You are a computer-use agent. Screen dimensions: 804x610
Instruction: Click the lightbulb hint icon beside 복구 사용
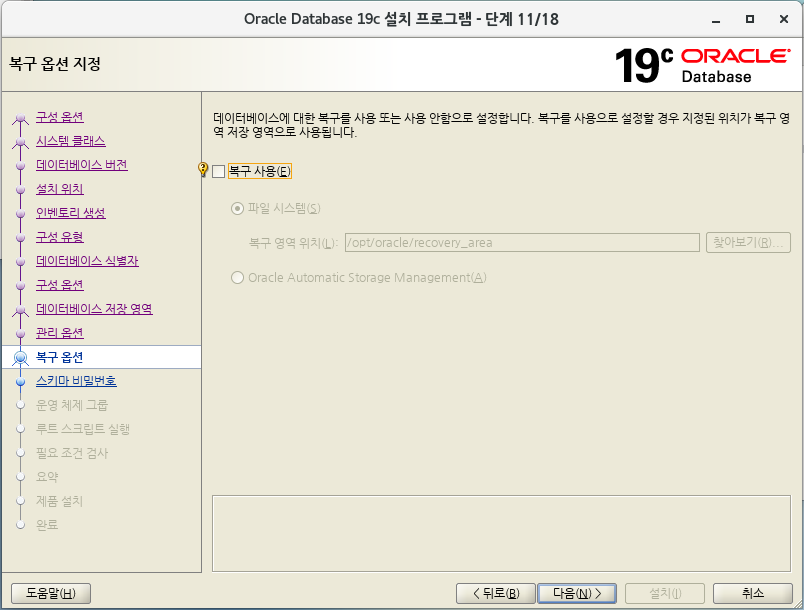pyautogui.click(x=203, y=169)
